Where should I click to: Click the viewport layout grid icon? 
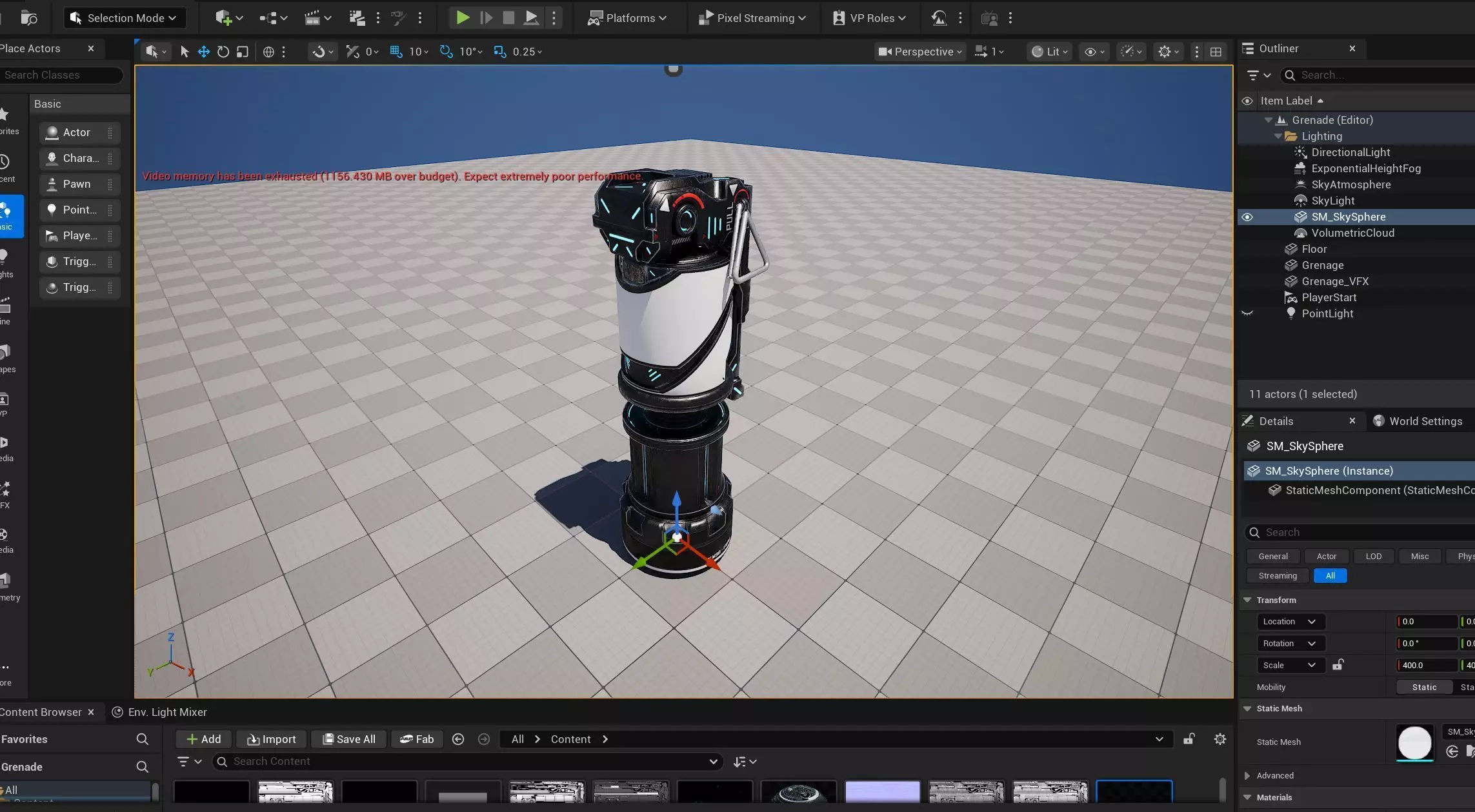(1216, 52)
